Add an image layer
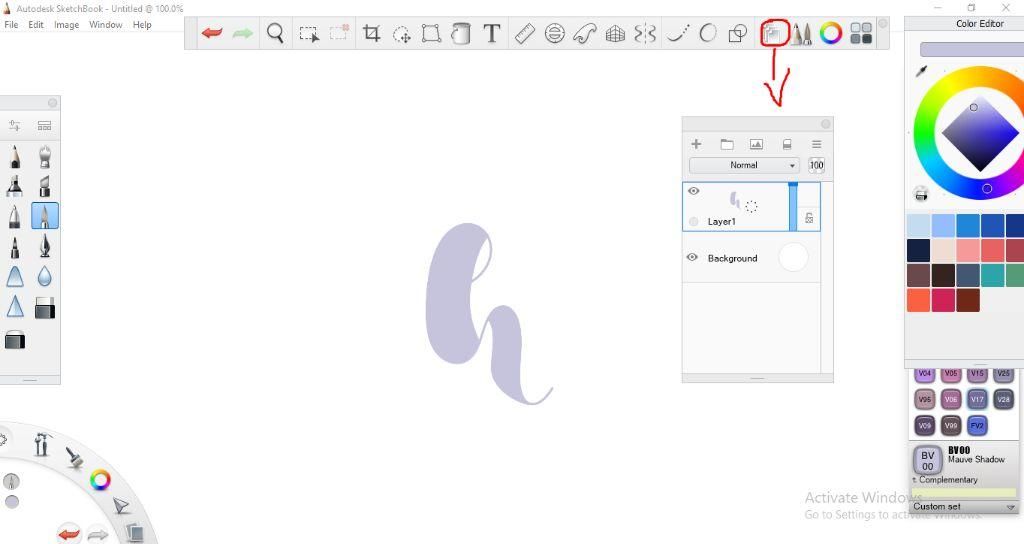This screenshot has height=544, width=1024. (x=756, y=144)
